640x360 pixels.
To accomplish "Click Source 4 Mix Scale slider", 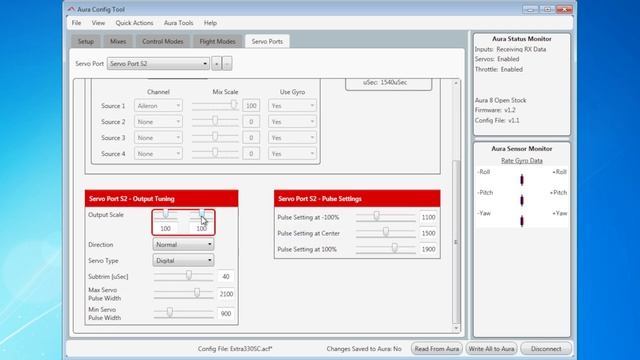I will point(215,153).
